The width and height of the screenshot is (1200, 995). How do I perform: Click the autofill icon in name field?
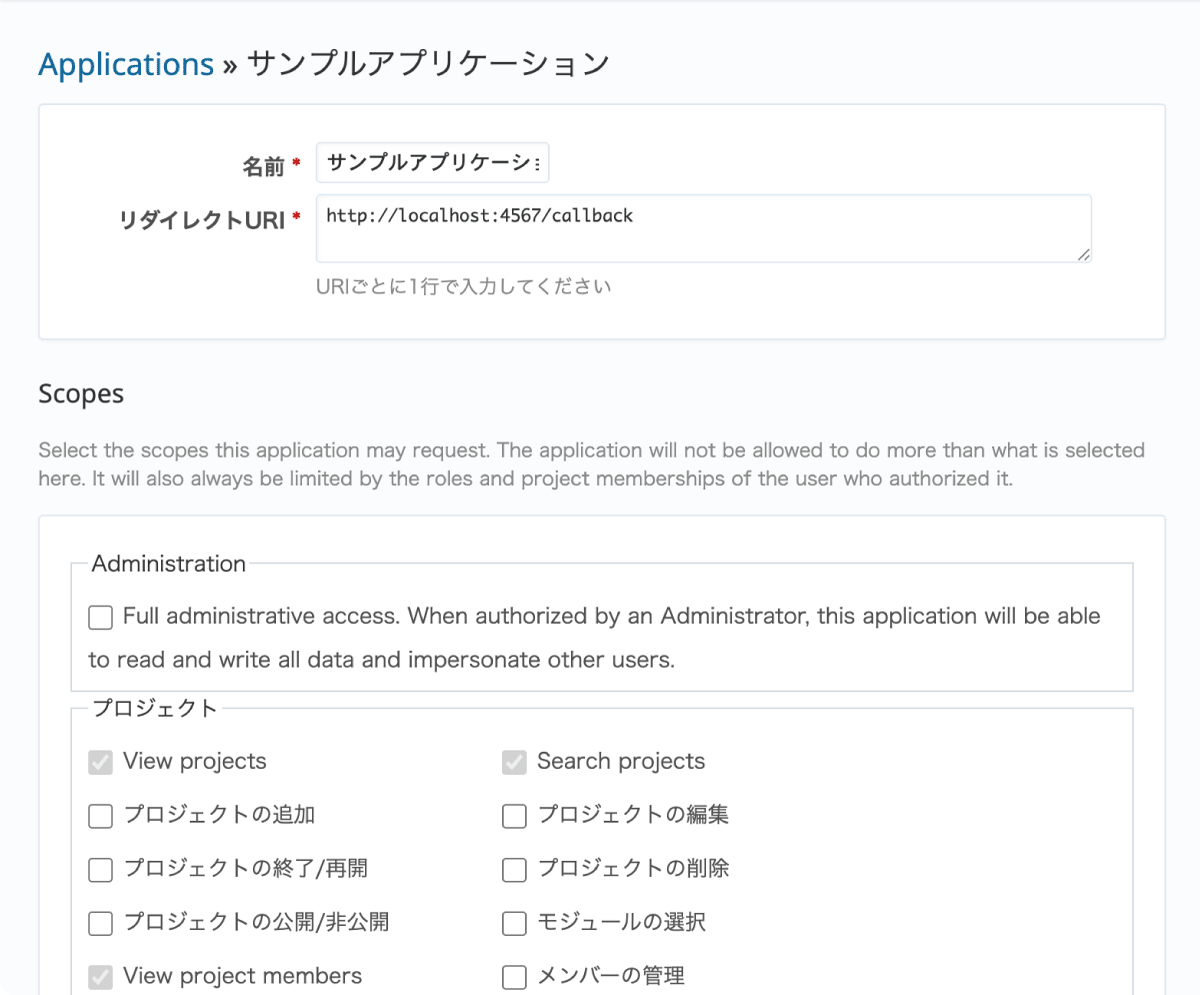tap(538, 164)
